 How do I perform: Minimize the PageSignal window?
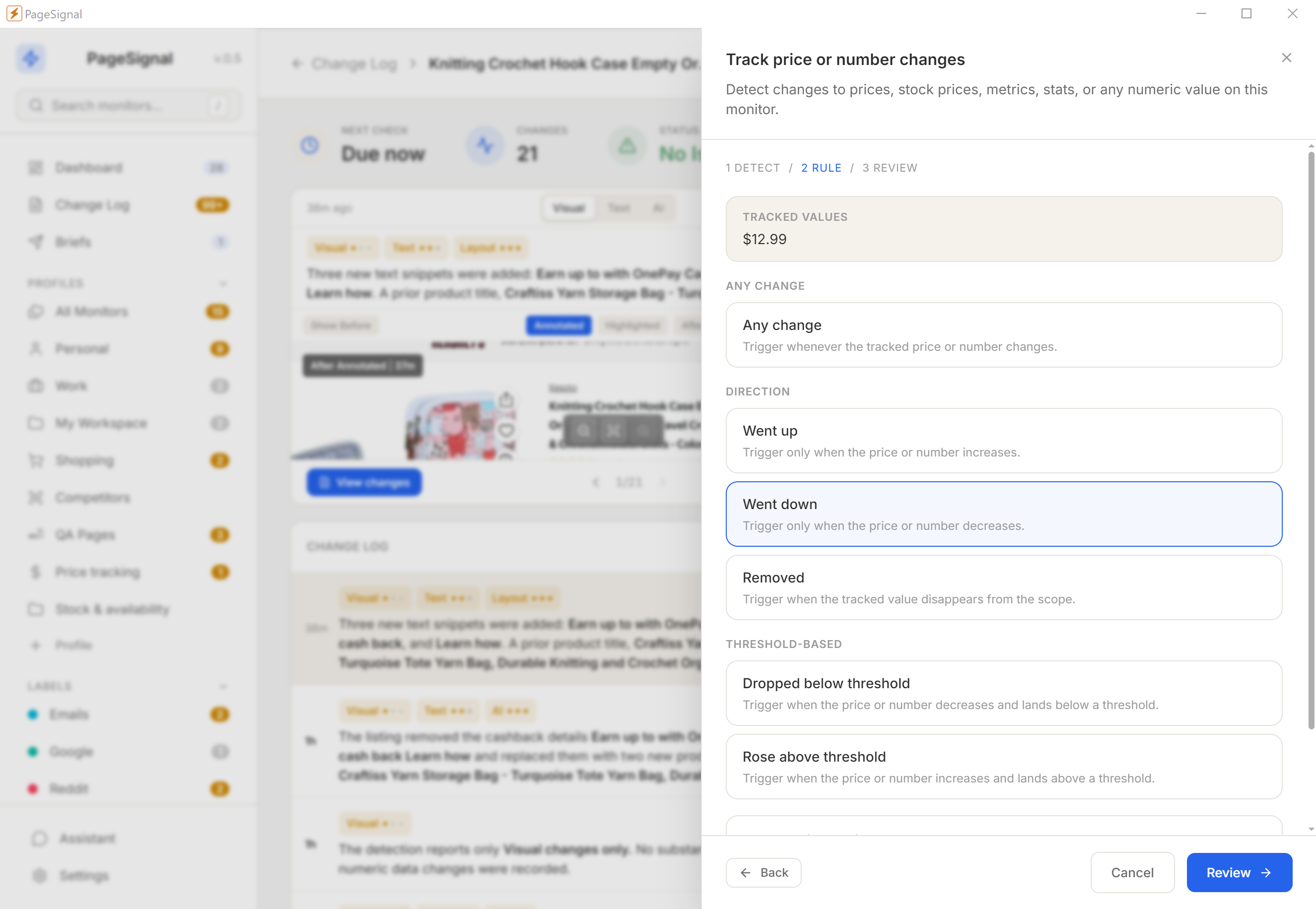coord(1201,14)
